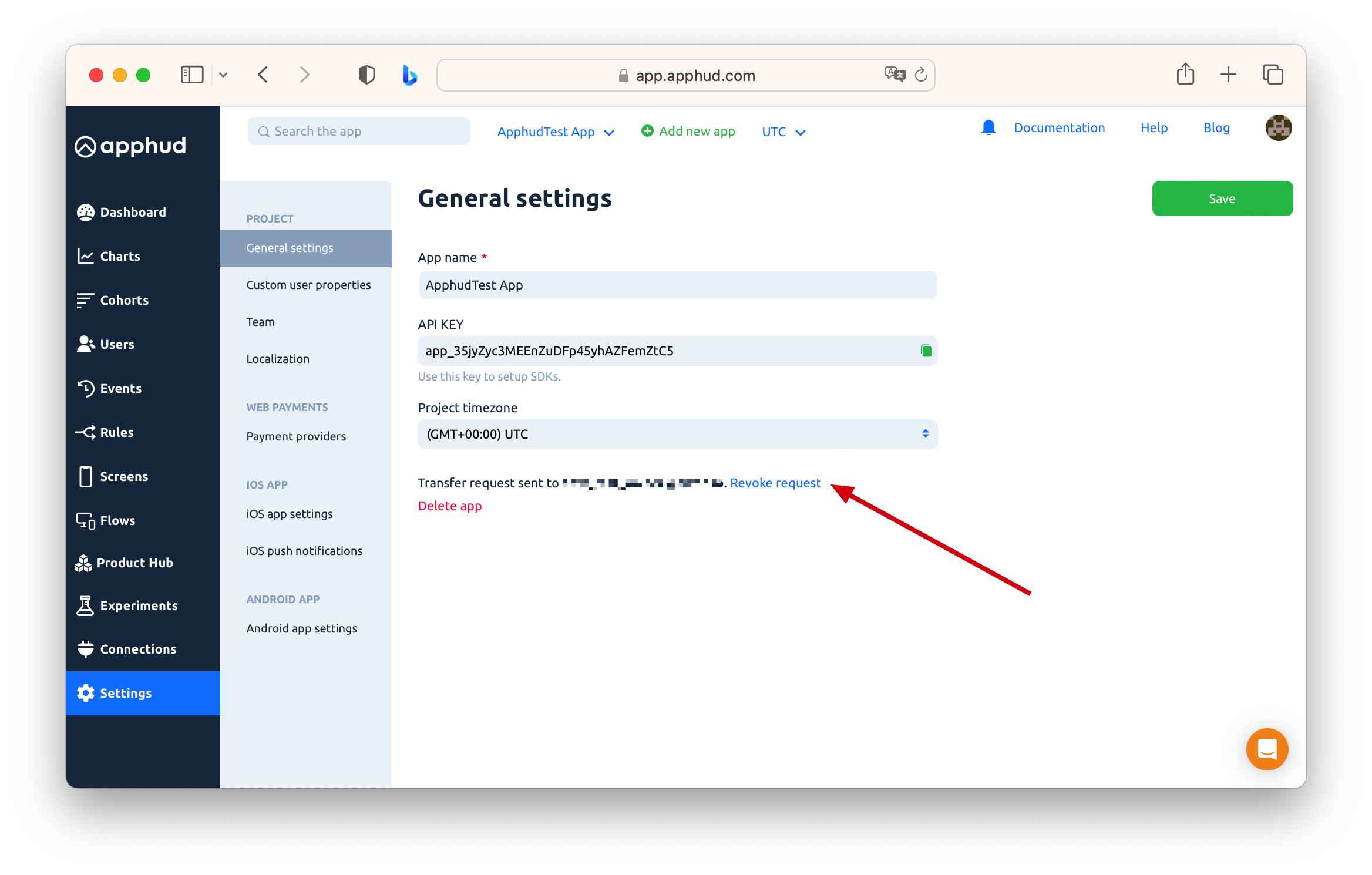Expand the Project timezone select box
The height and width of the screenshot is (875, 1372).
tap(677, 434)
